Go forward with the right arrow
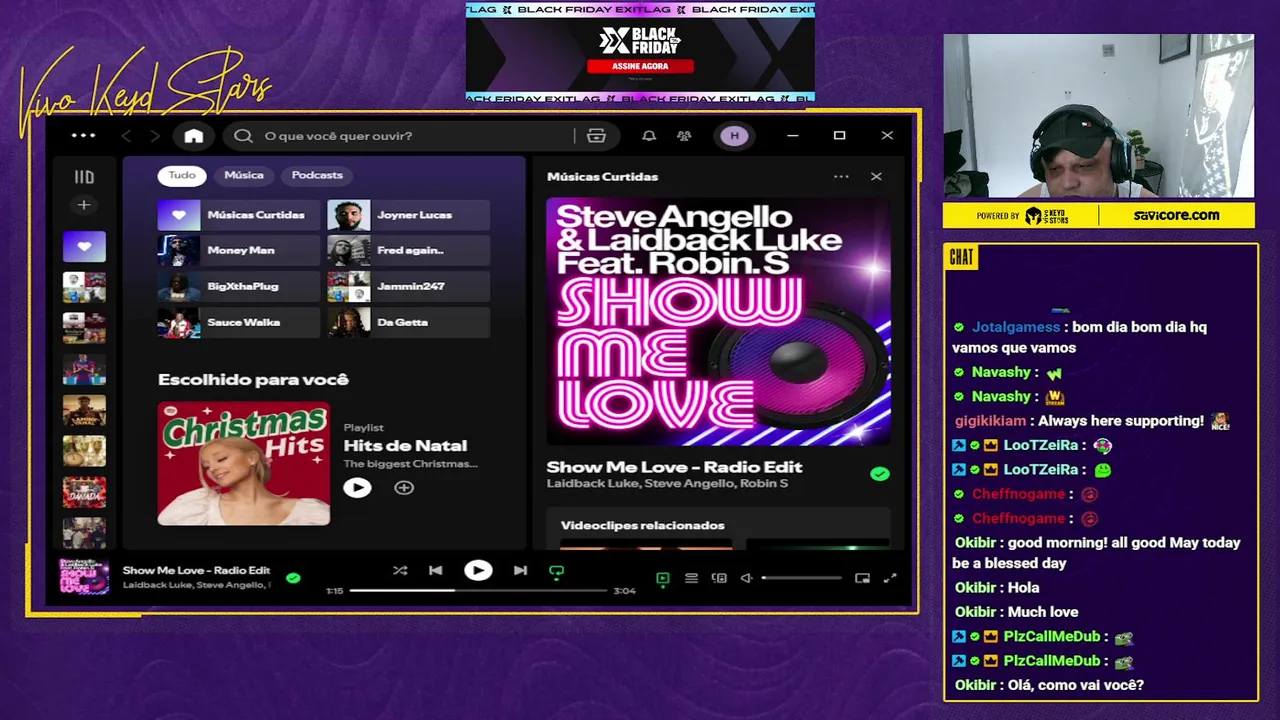Viewport: 1280px width, 720px height. (x=155, y=136)
